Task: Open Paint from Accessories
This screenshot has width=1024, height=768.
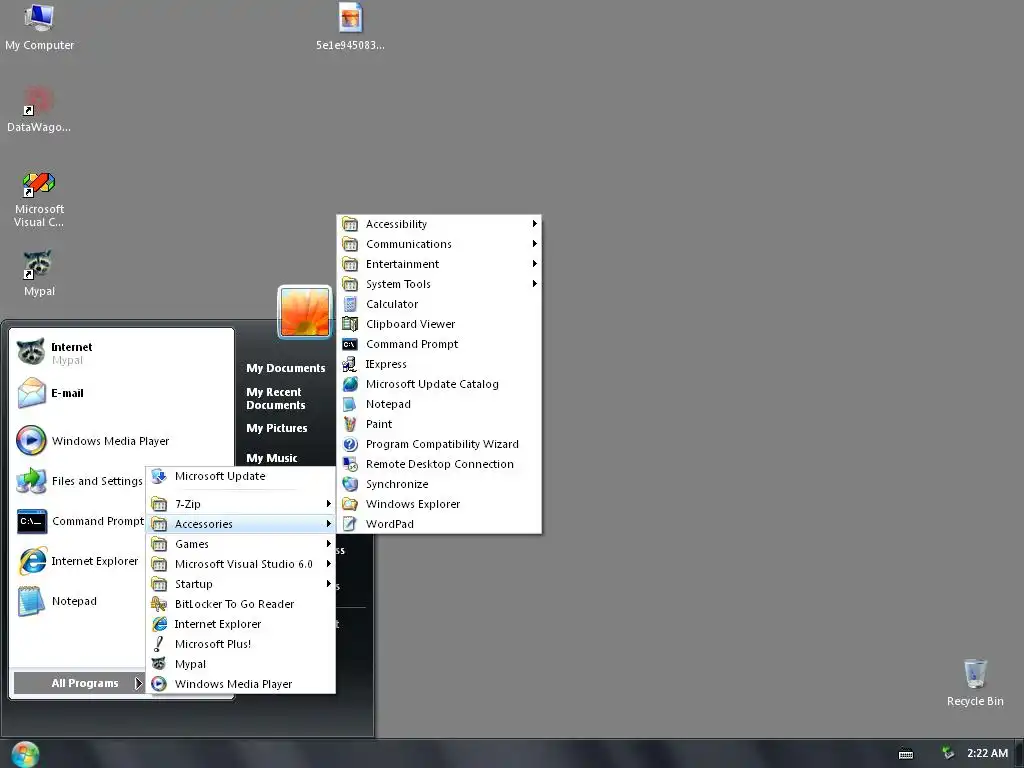Action: tap(439, 424)
